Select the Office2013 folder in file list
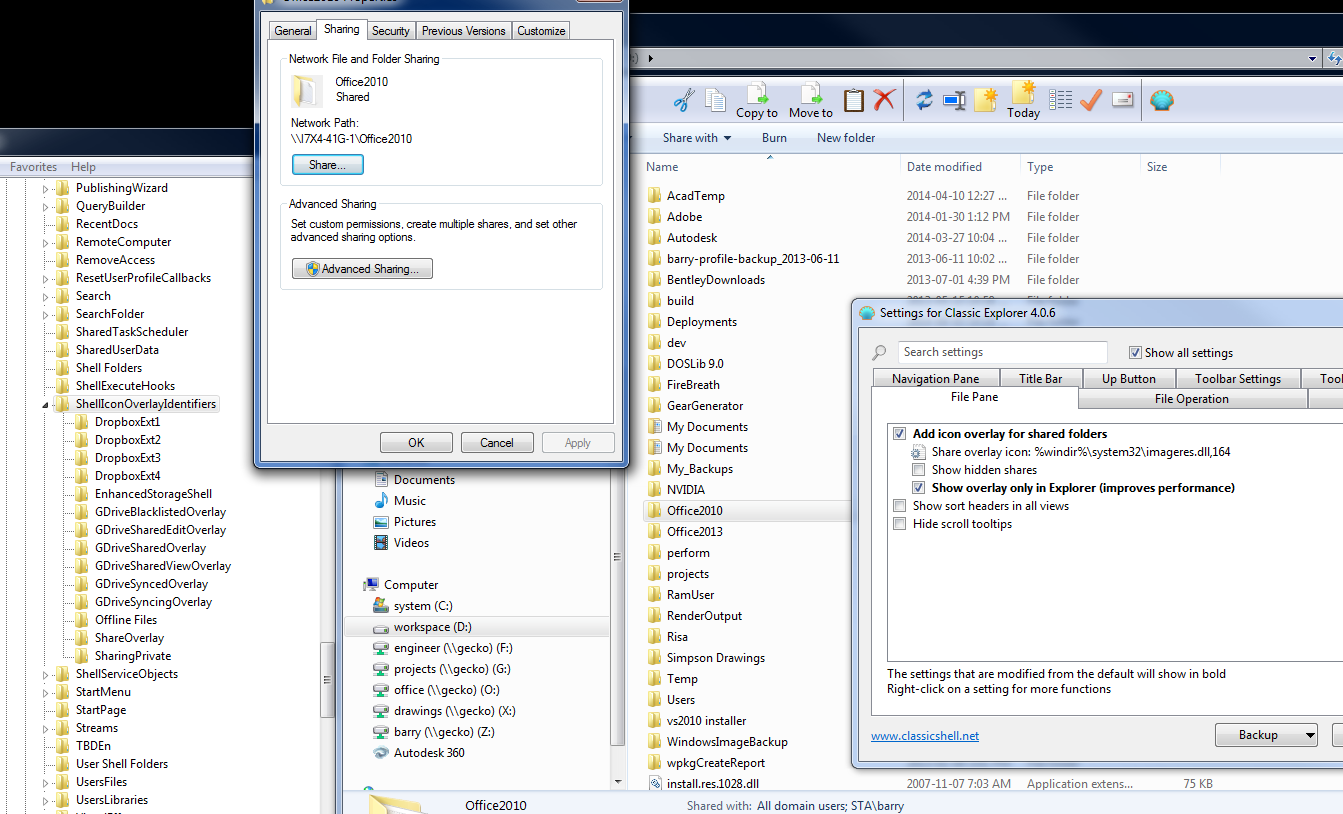Screen dimensions: 1343x814 (x=695, y=532)
